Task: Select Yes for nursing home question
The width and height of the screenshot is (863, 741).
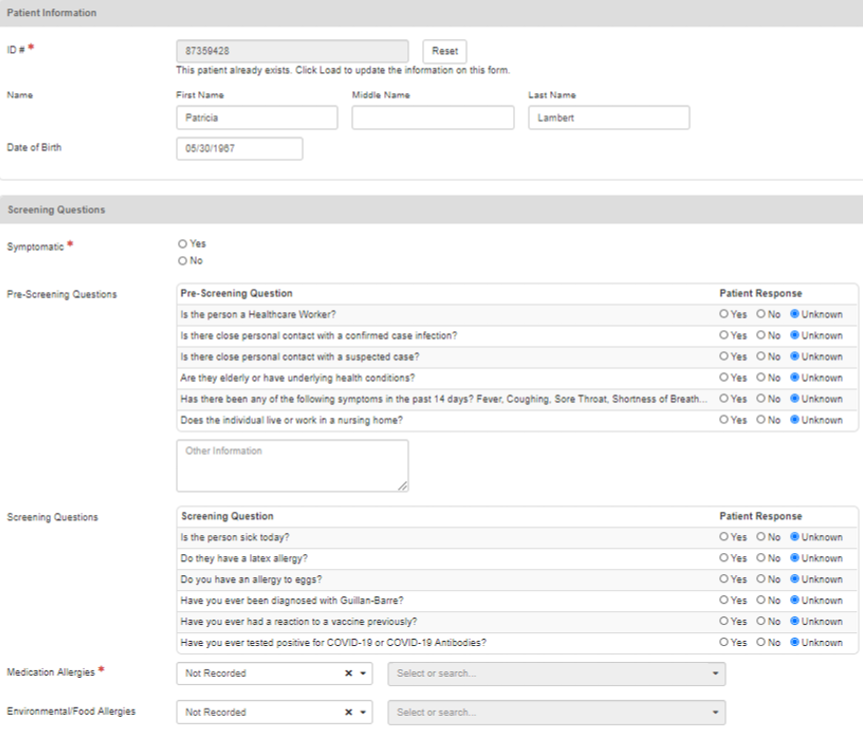Action: pos(724,419)
